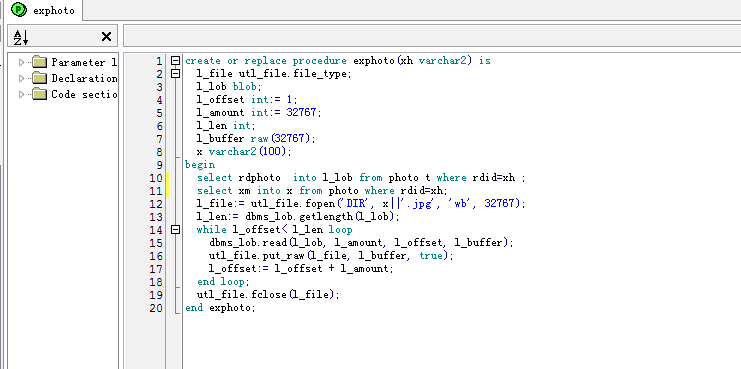Select the exphoto procedure tab
The image size is (741, 369).
coord(42,10)
